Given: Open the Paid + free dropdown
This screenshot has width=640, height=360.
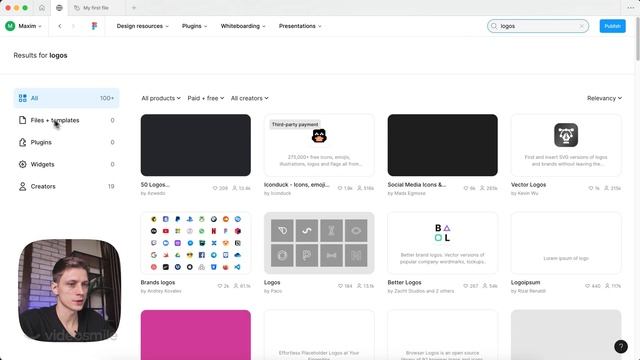Looking at the screenshot, I should tap(206, 98).
